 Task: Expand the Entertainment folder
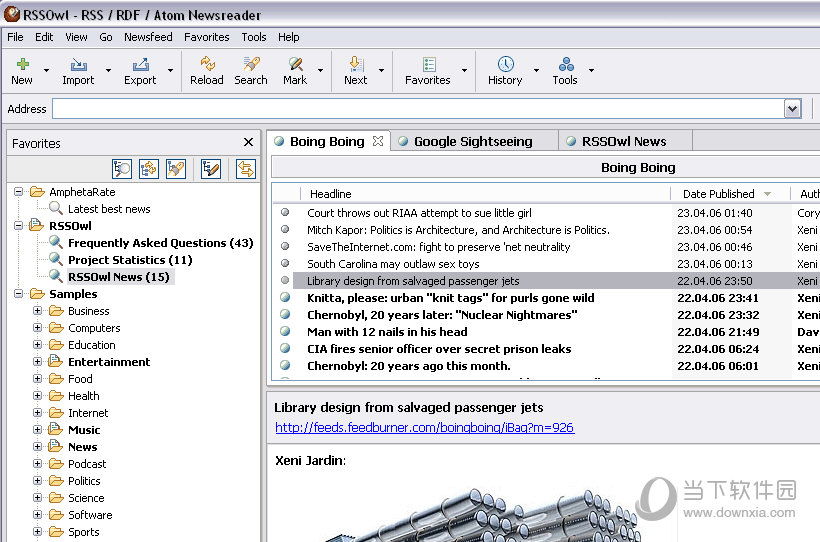pos(37,362)
